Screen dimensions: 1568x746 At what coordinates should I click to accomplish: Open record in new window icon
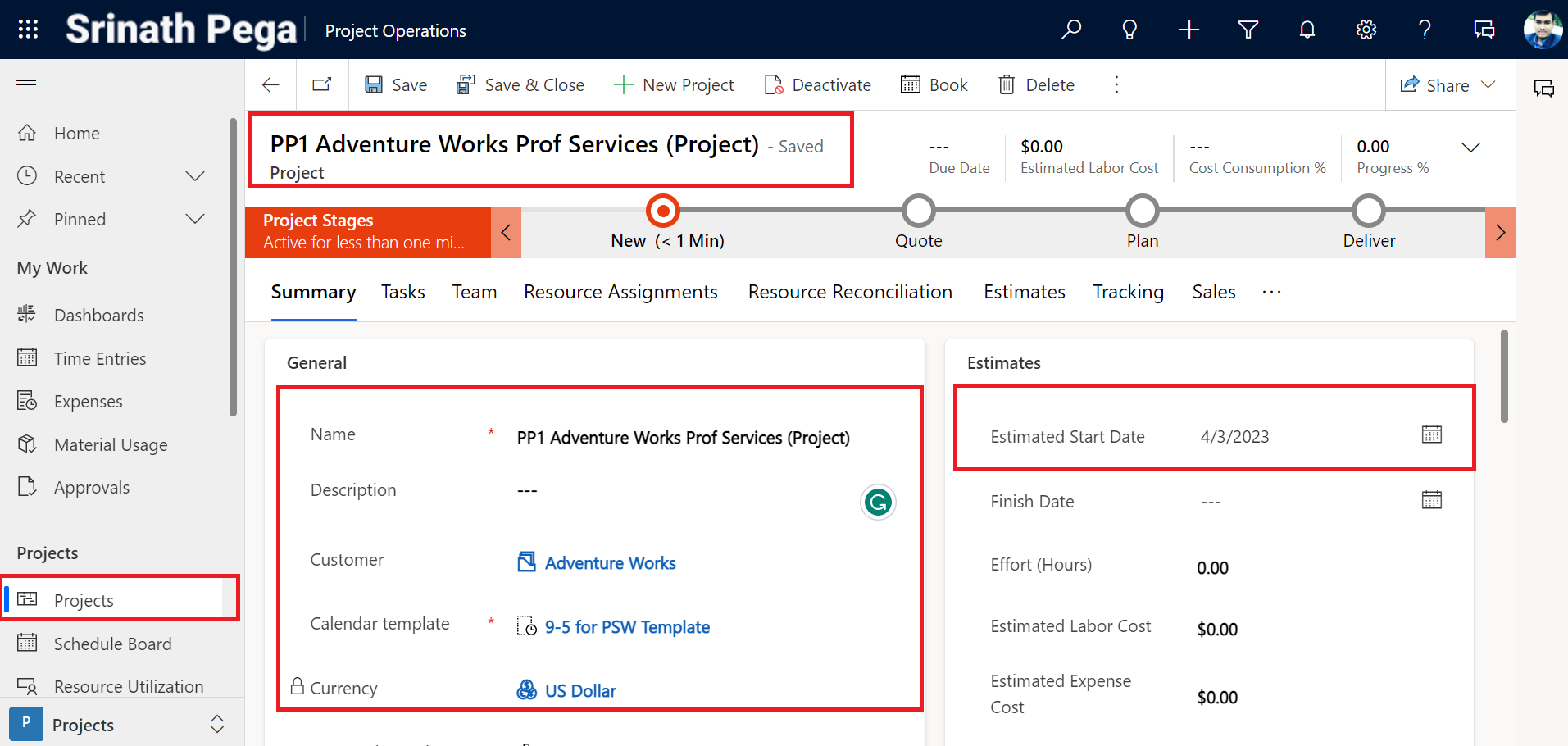322,84
